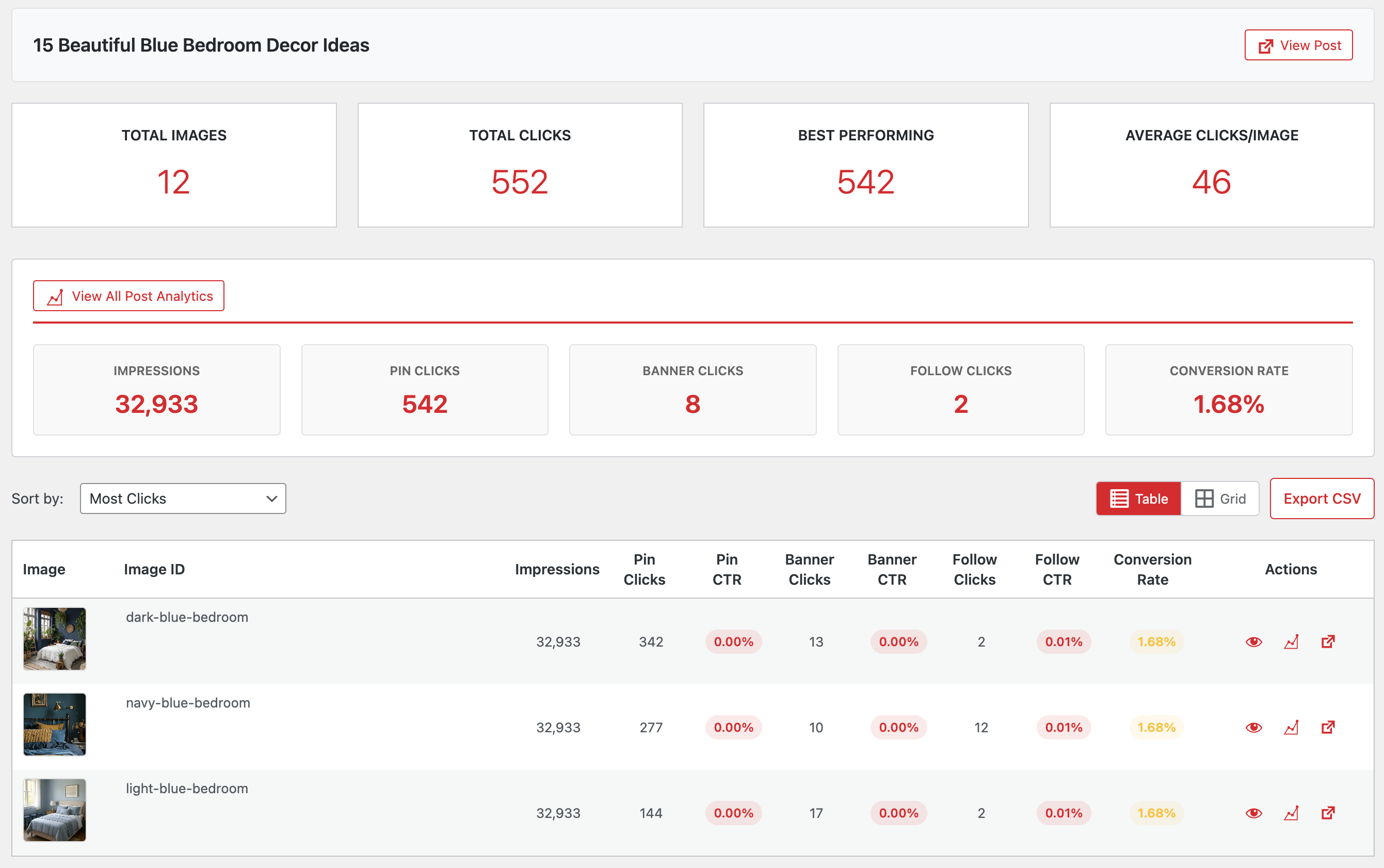
Task: Open the Sort by Most Clicks dropdown
Action: [x=183, y=499]
